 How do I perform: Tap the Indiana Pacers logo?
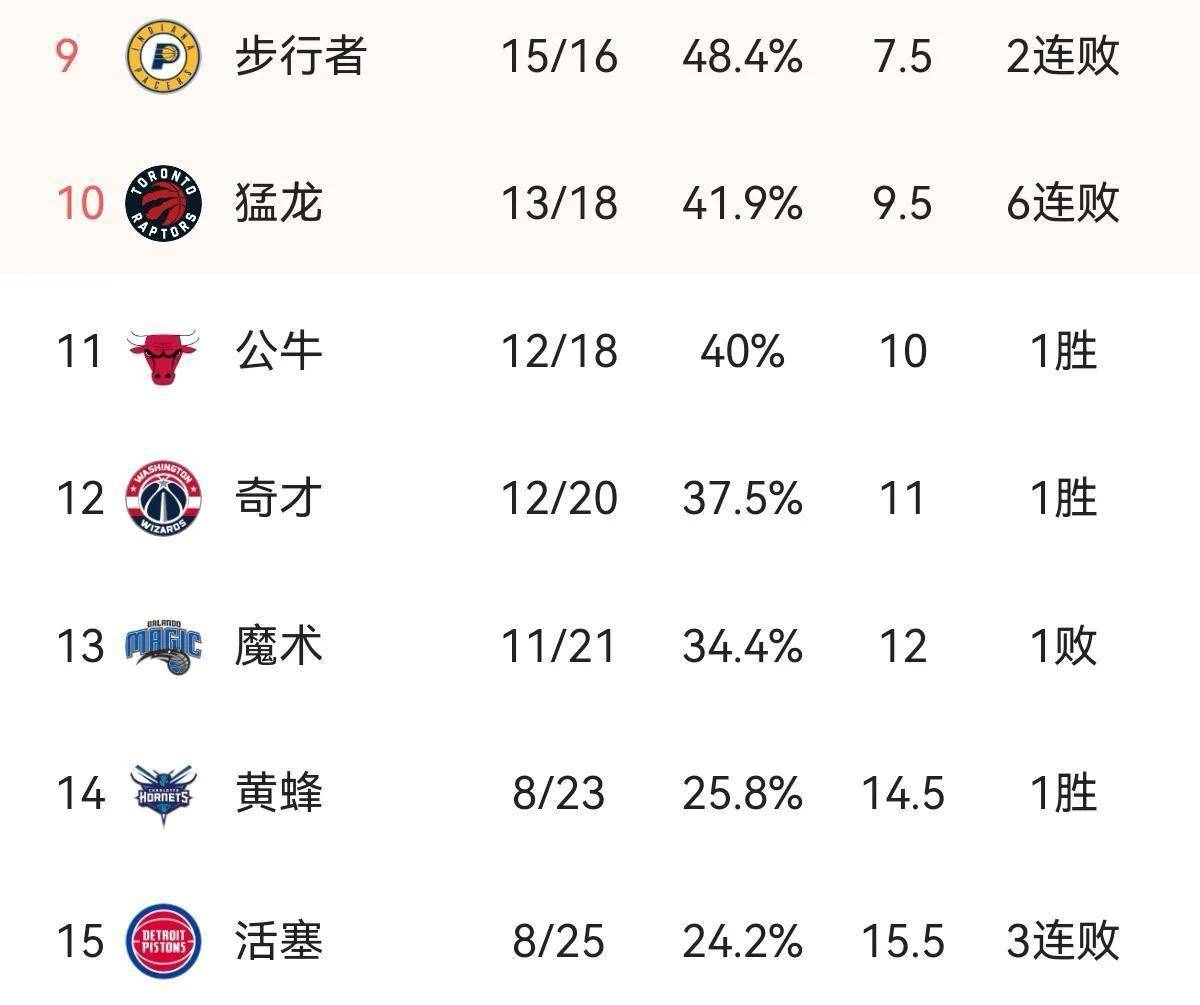[x=163, y=56]
